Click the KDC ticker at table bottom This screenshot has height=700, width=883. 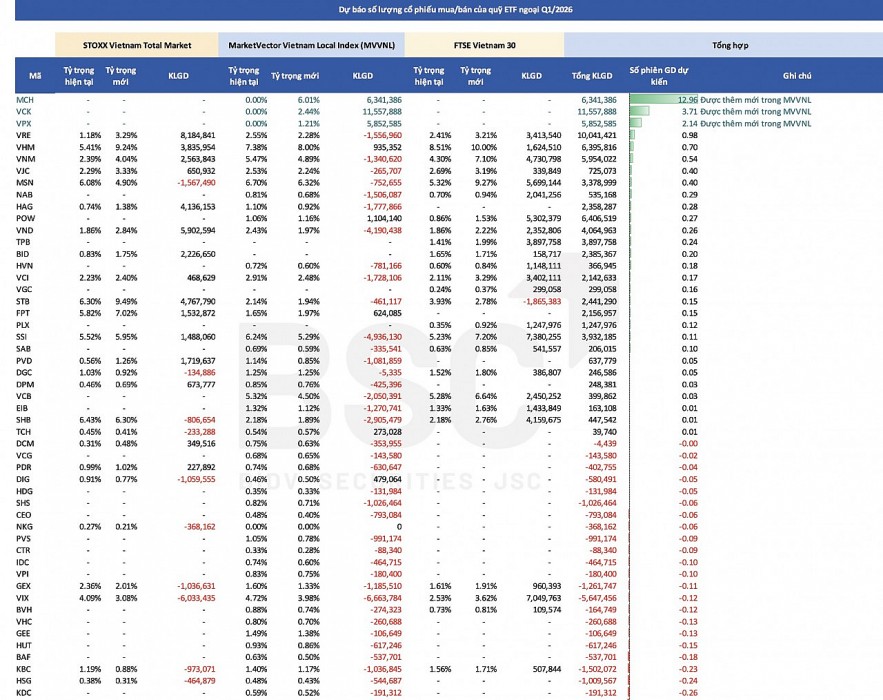[x=24, y=690]
